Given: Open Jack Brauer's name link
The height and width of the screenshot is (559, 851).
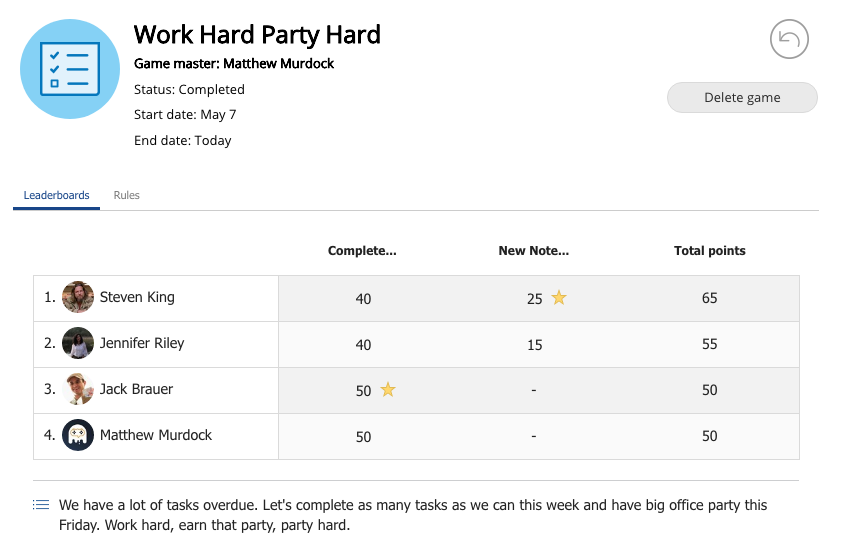Looking at the screenshot, I should coord(136,389).
